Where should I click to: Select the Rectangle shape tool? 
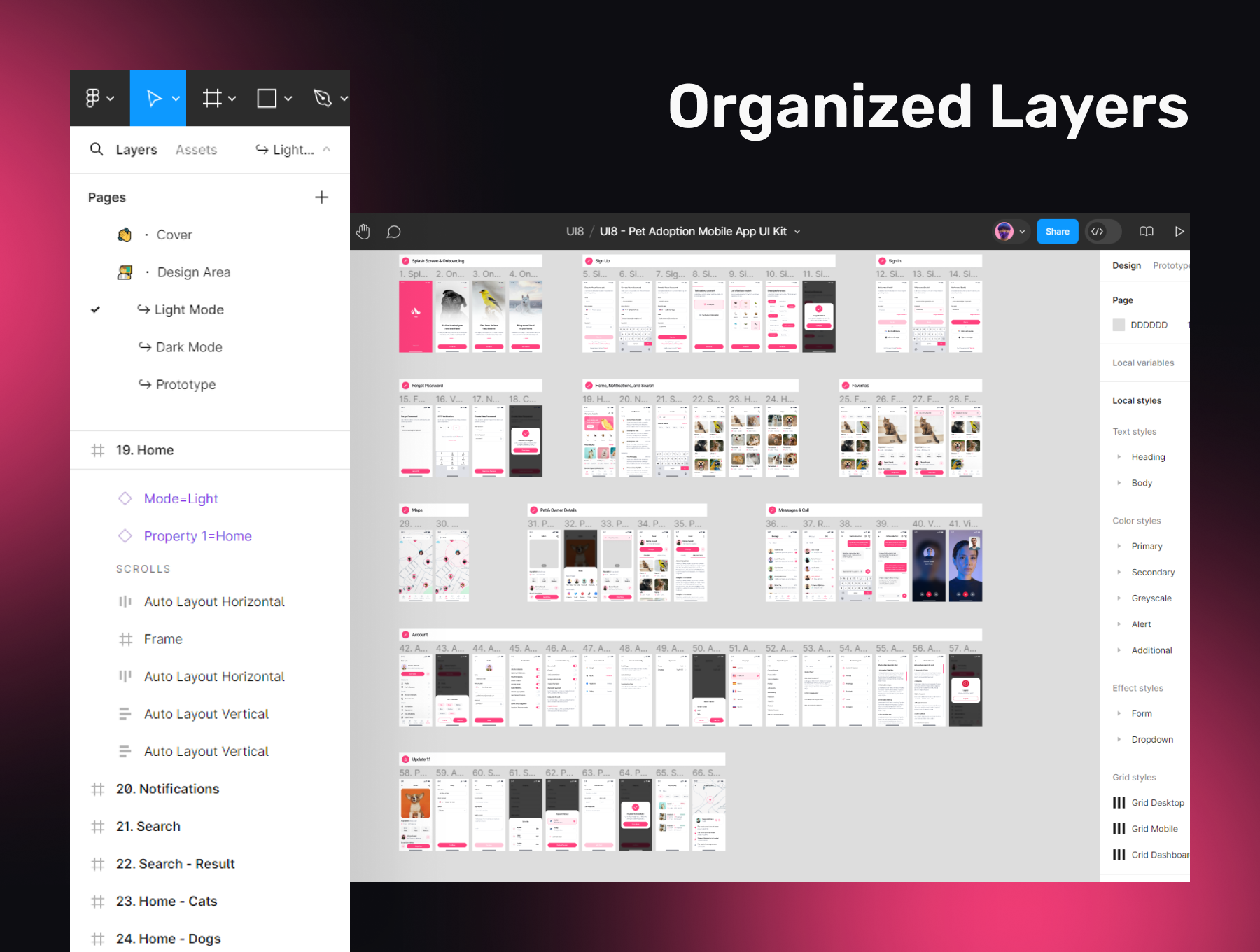click(x=268, y=97)
